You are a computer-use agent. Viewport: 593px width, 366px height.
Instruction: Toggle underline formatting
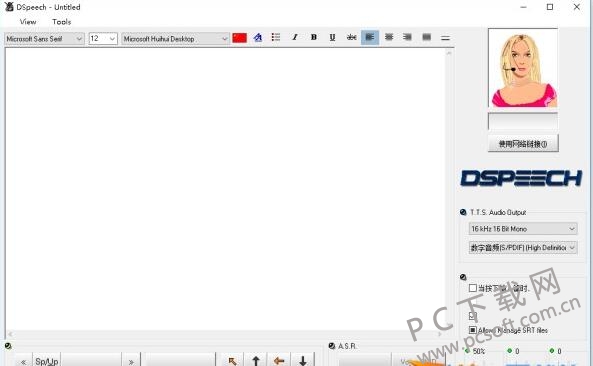(332, 37)
